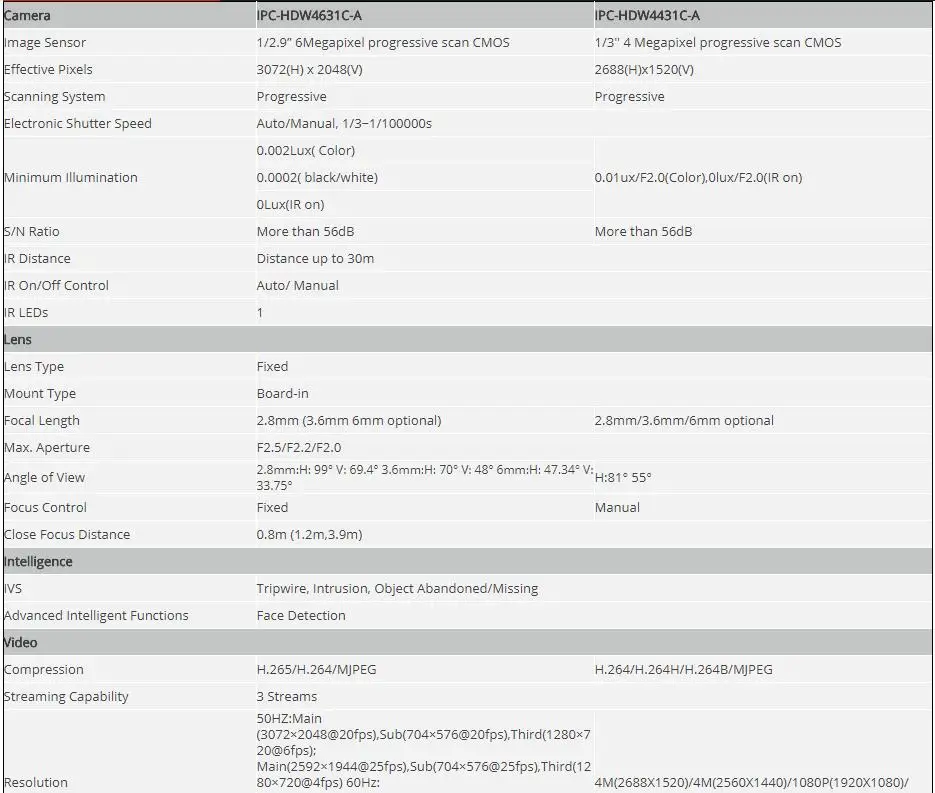The width and height of the screenshot is (935, 793).
Task: Click the Video section header row
Action: [468, 642]
